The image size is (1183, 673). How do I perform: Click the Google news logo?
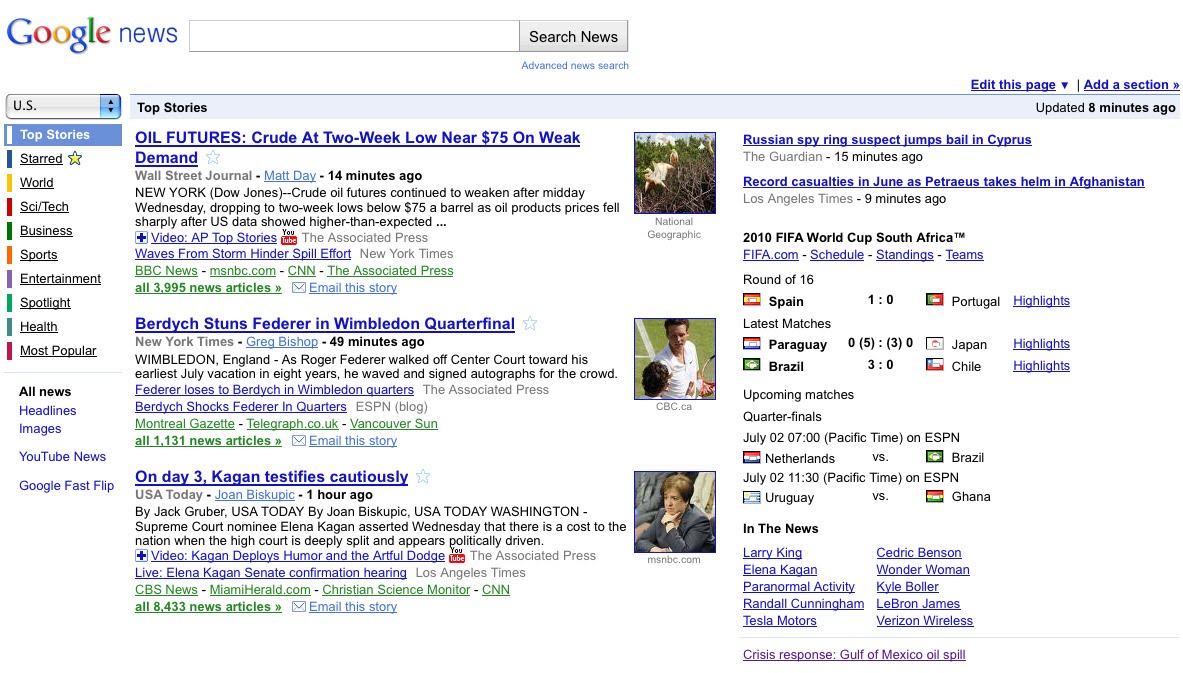click(x=92, y=35)
